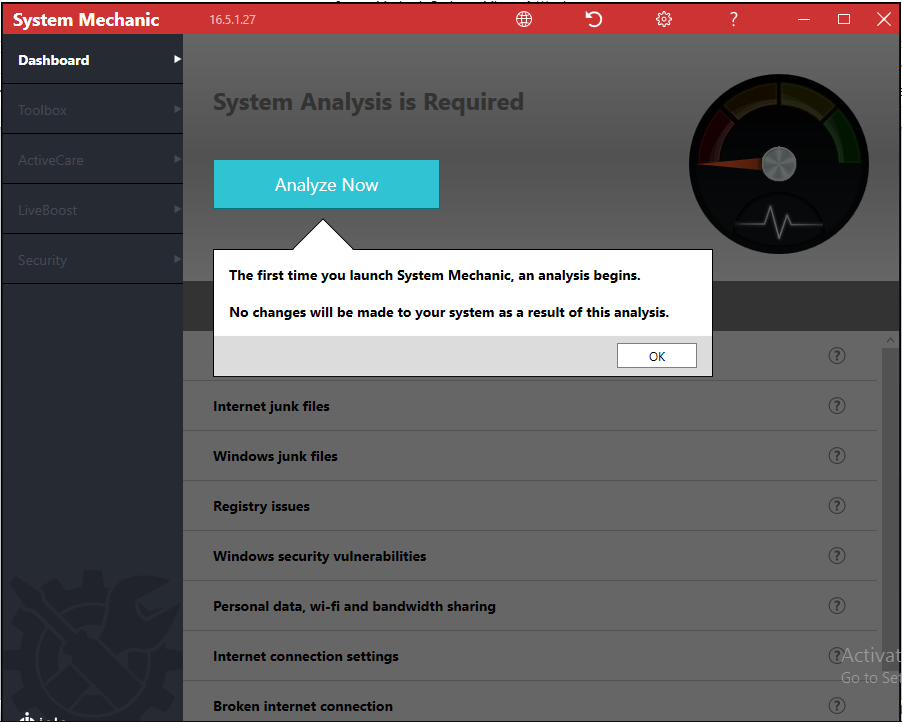Click the help icon for Registry issues

(x=837, y=506)
